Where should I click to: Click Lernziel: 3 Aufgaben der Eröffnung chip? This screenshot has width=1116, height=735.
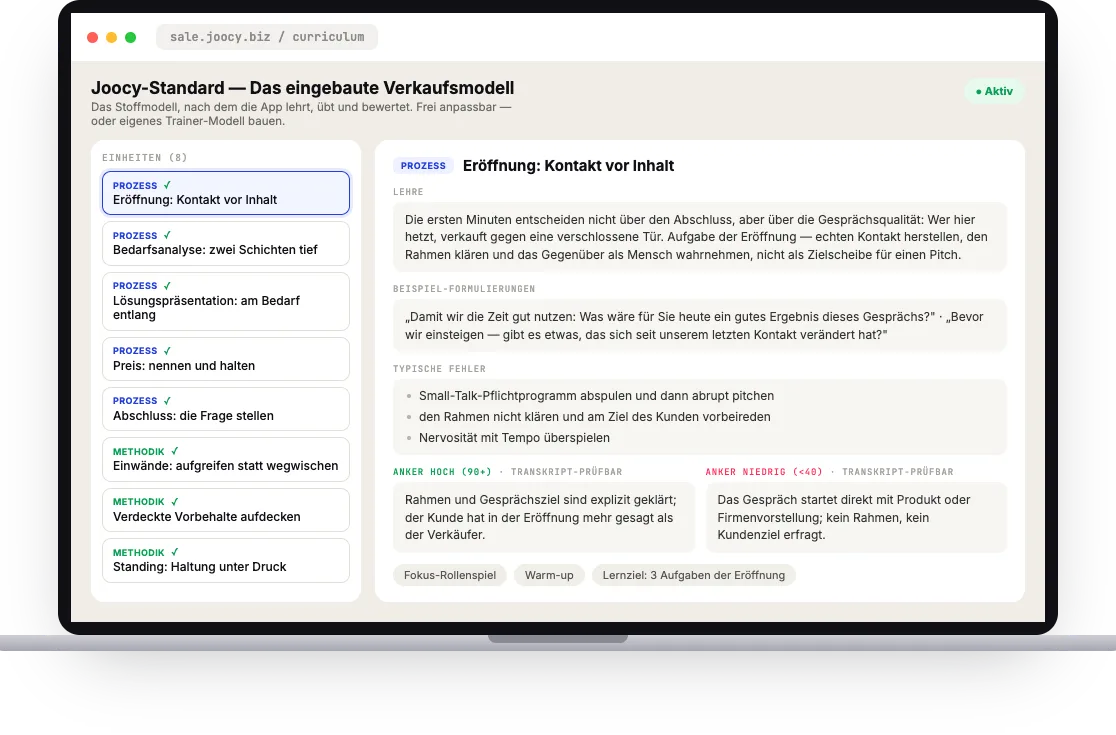tap(694, 575)
